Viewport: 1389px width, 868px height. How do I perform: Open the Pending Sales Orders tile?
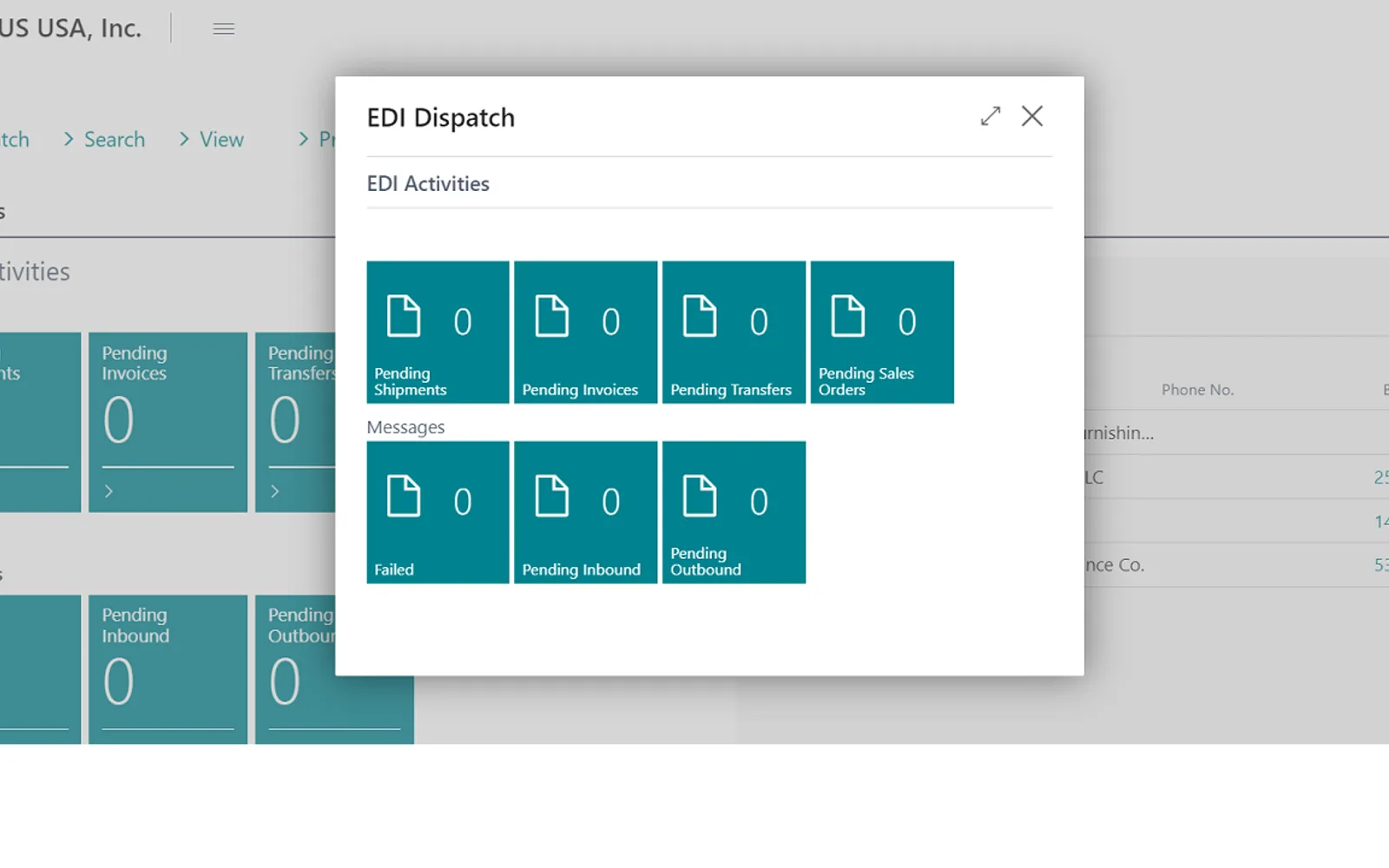point(882,332)
